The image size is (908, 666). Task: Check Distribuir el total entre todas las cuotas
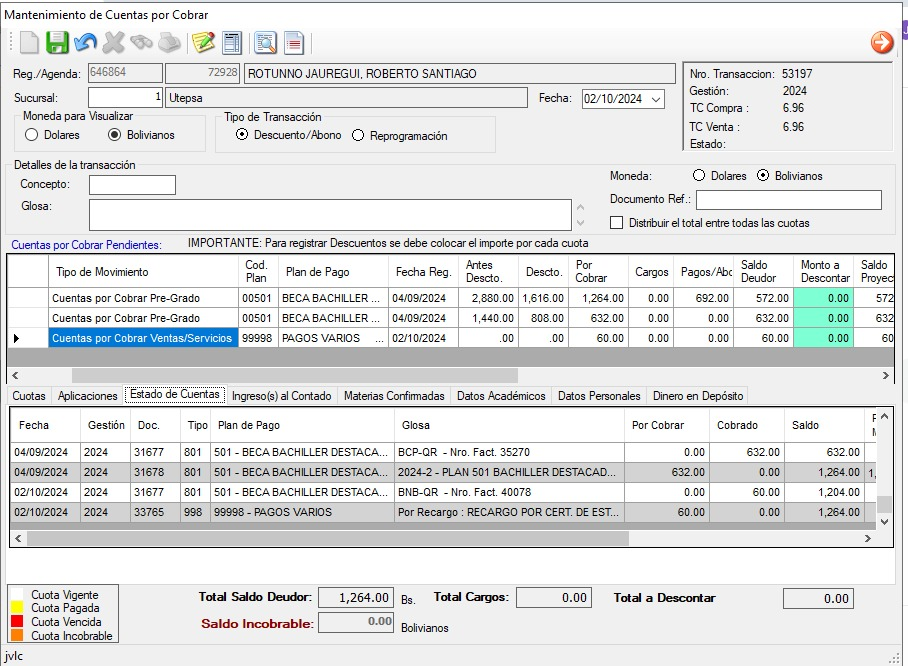pos(617,223)
